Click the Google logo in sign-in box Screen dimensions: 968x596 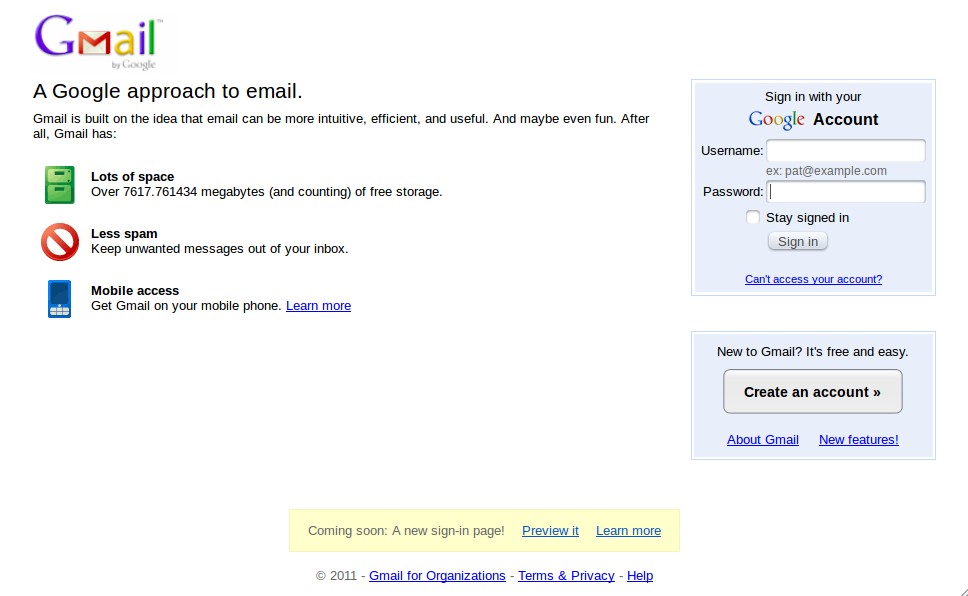[x=777, y=120]
